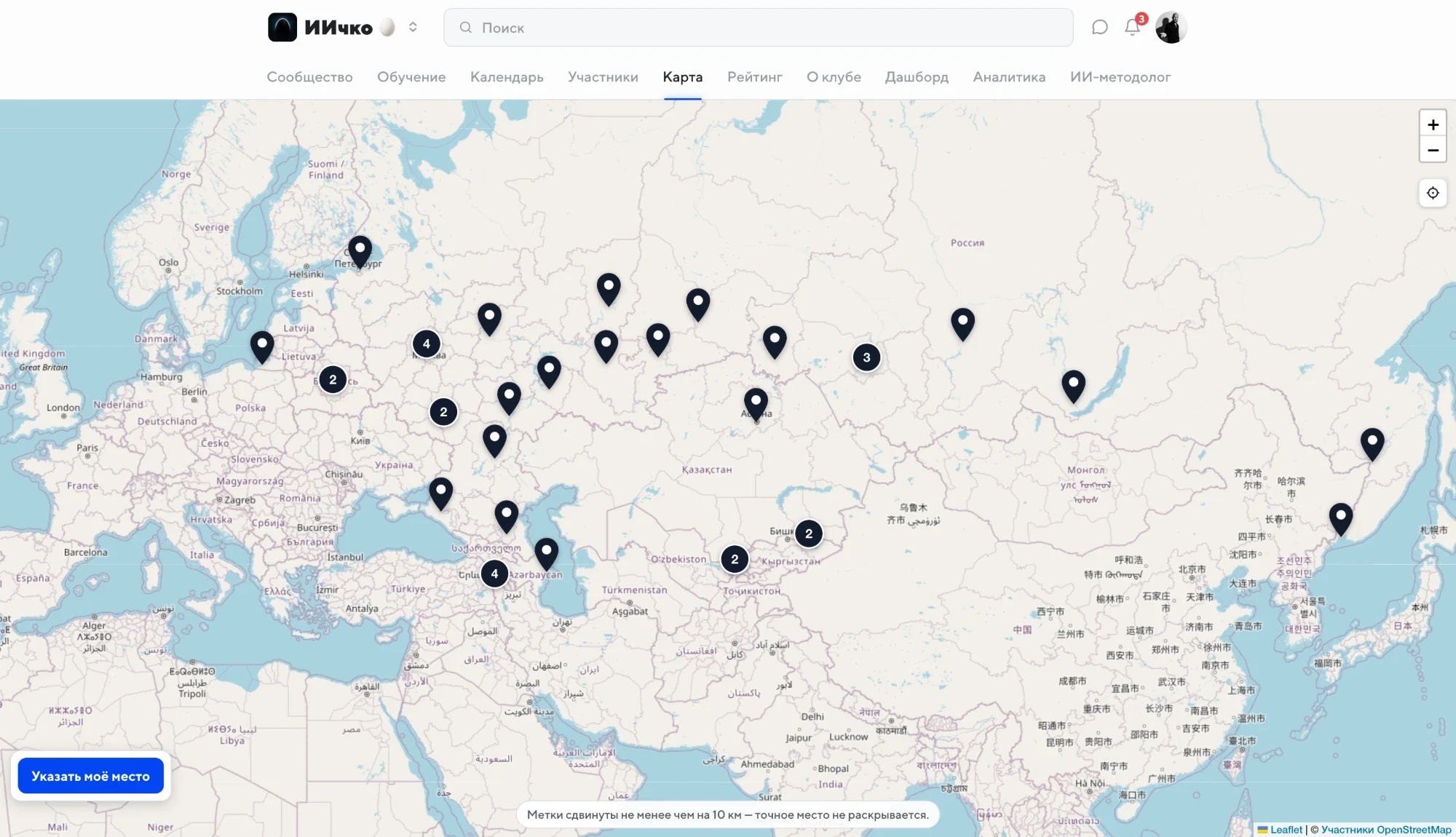Open the chat messages icon
Screen dimensions: 1456x837
[x=1099, y=28]
